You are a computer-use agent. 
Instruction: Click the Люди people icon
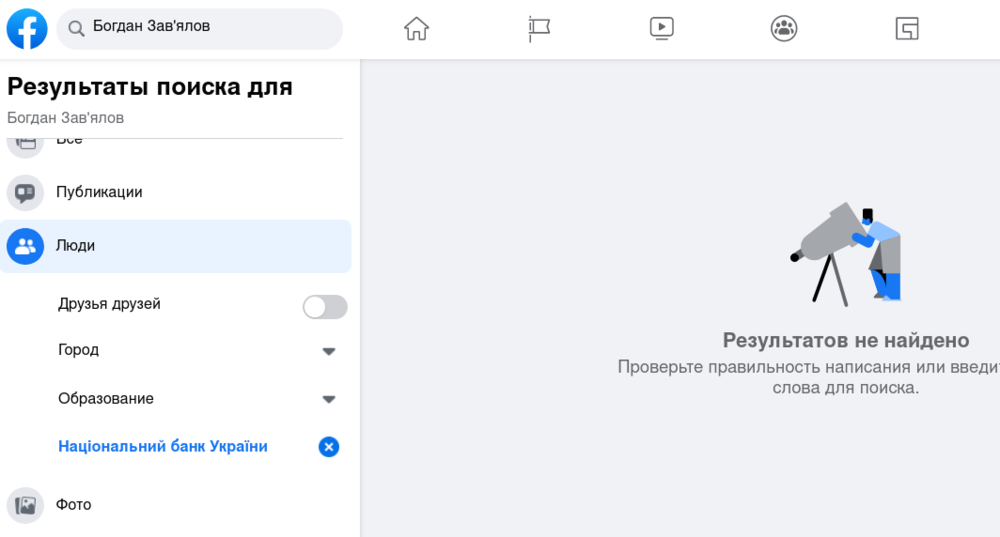26,246
